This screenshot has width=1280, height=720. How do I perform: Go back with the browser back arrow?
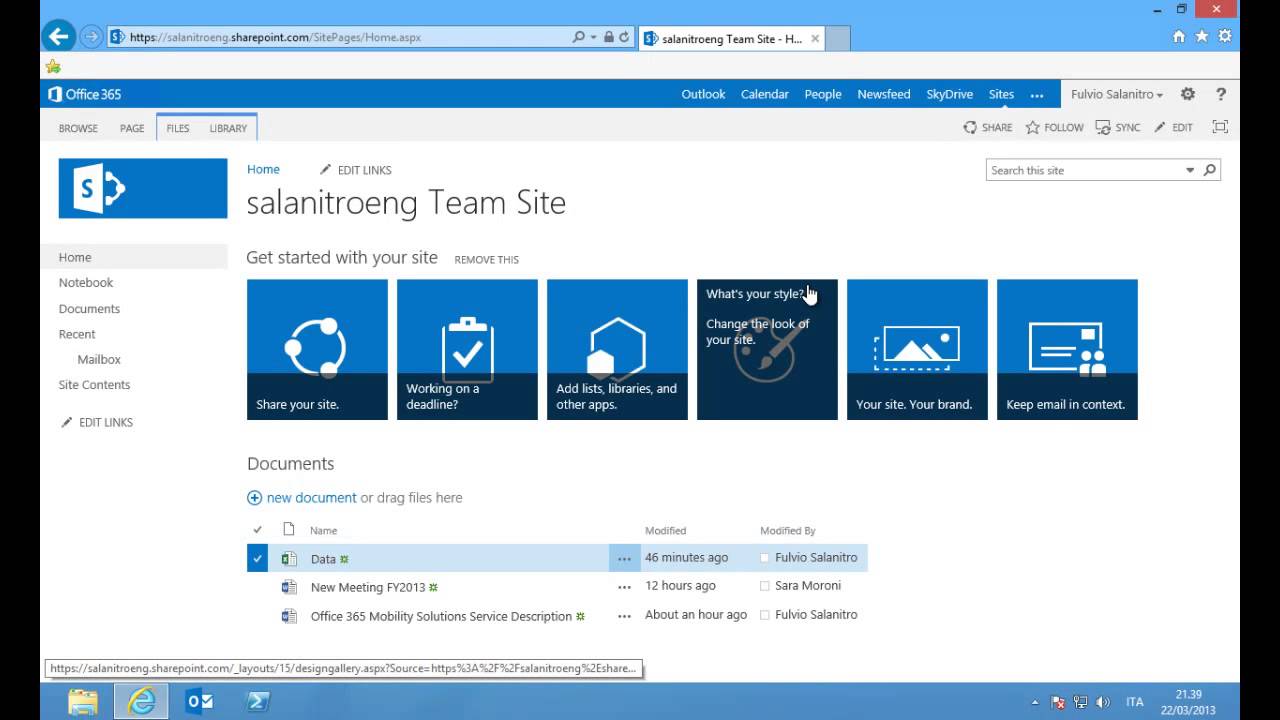point(59,37)
